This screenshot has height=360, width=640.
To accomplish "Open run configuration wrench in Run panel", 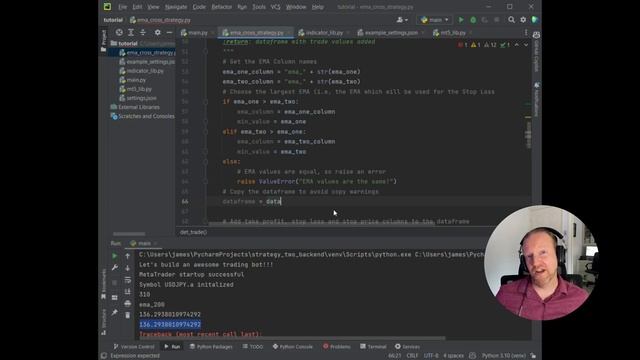I will (115, 268).
